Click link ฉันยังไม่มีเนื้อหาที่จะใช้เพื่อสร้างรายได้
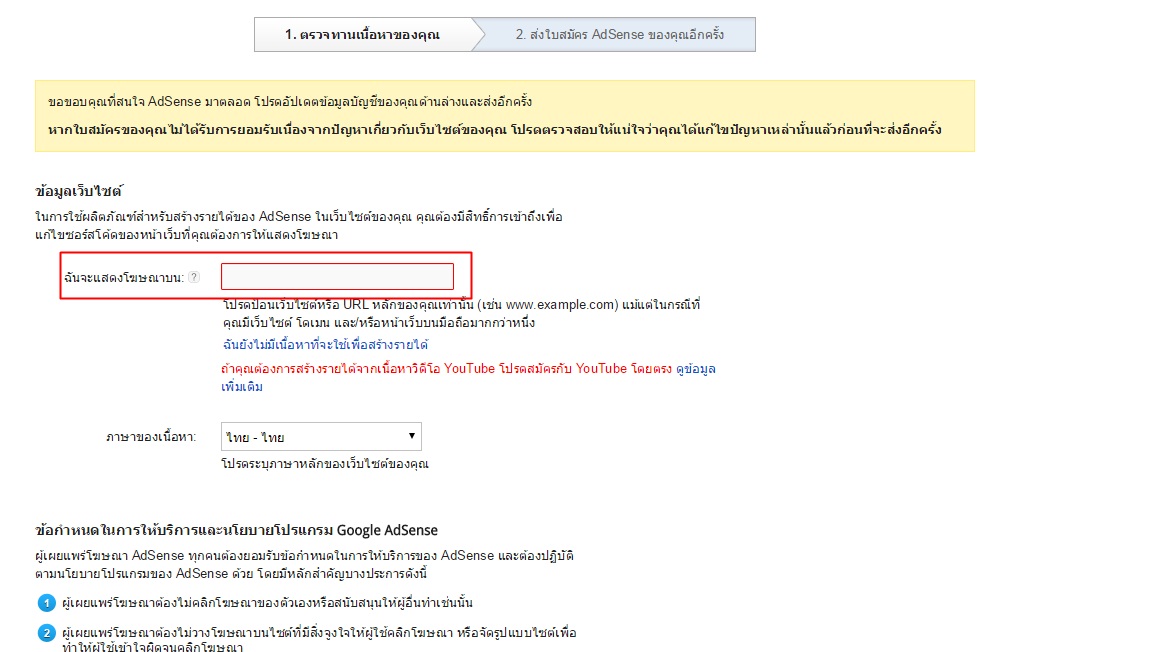The image size is (1163, 652). pos(325,344)
